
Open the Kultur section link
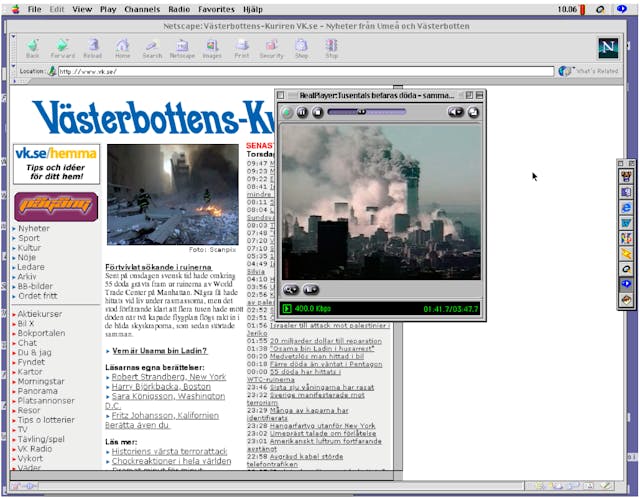point(29,248)
